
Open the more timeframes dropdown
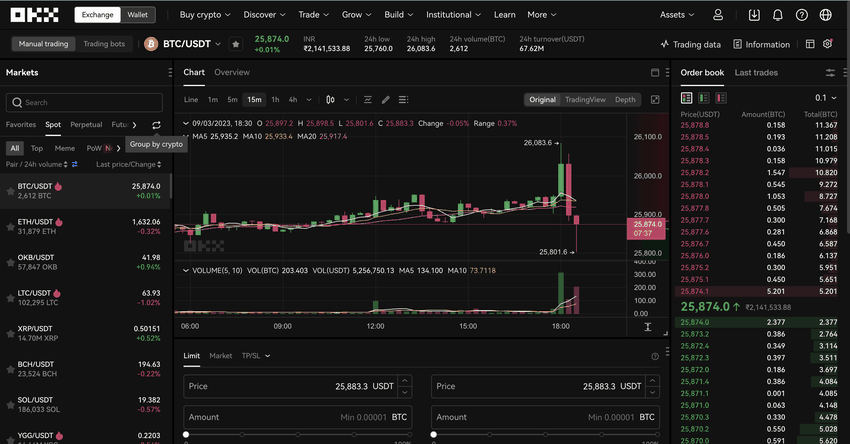pyautogui.click(x=309, y=100)
